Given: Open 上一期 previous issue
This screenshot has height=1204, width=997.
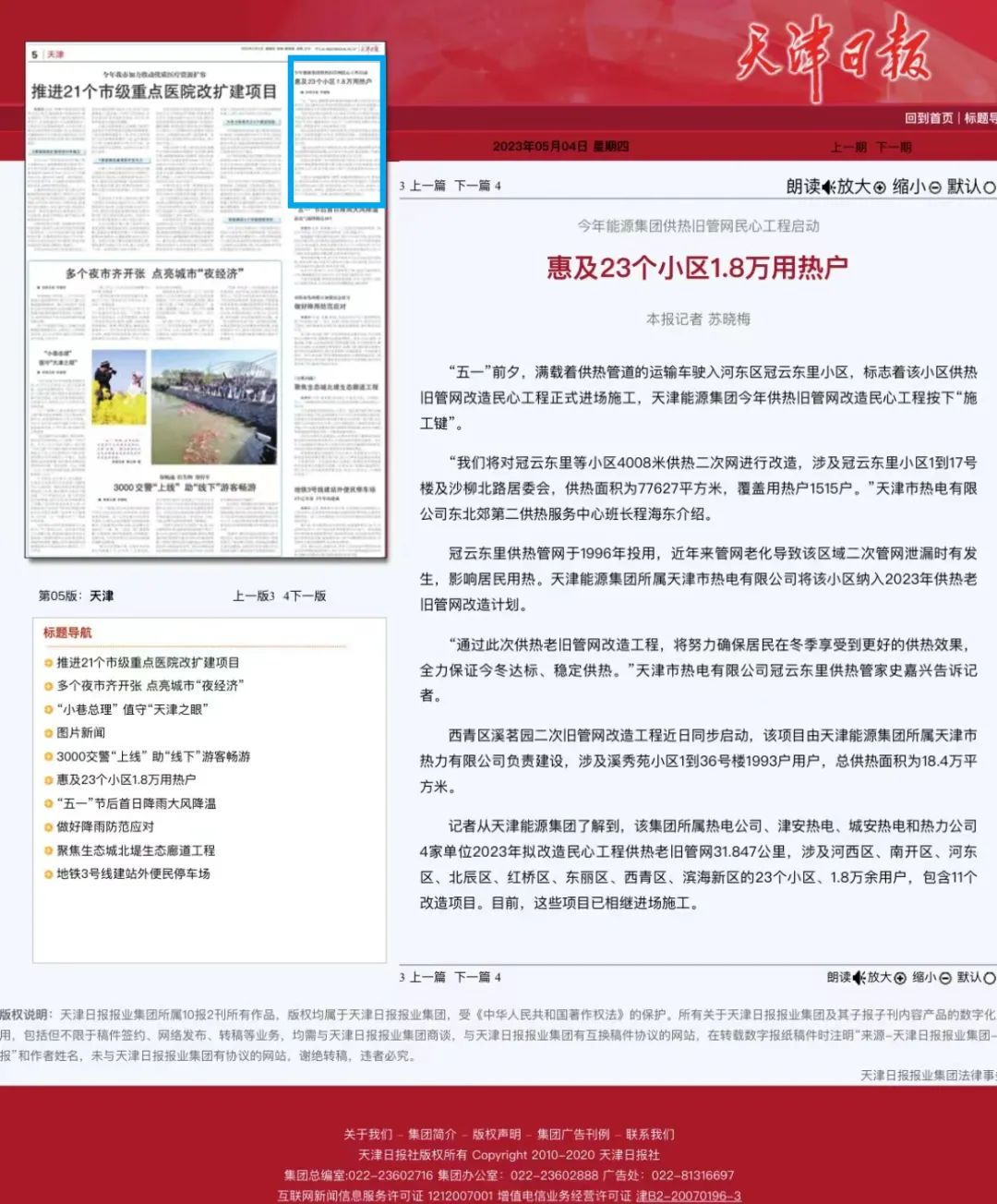Looking at the screenshot, I should pos(848,147).
